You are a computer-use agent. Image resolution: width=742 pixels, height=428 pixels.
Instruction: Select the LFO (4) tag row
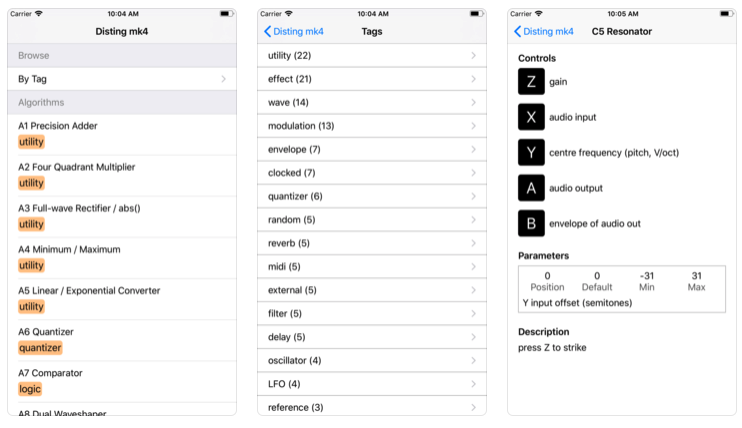(x=372, y=384)
